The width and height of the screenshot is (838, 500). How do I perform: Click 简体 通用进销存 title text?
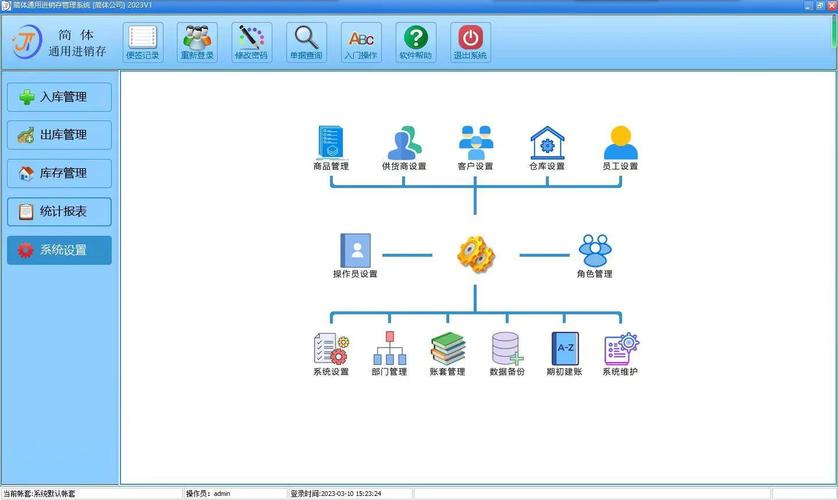77,43
